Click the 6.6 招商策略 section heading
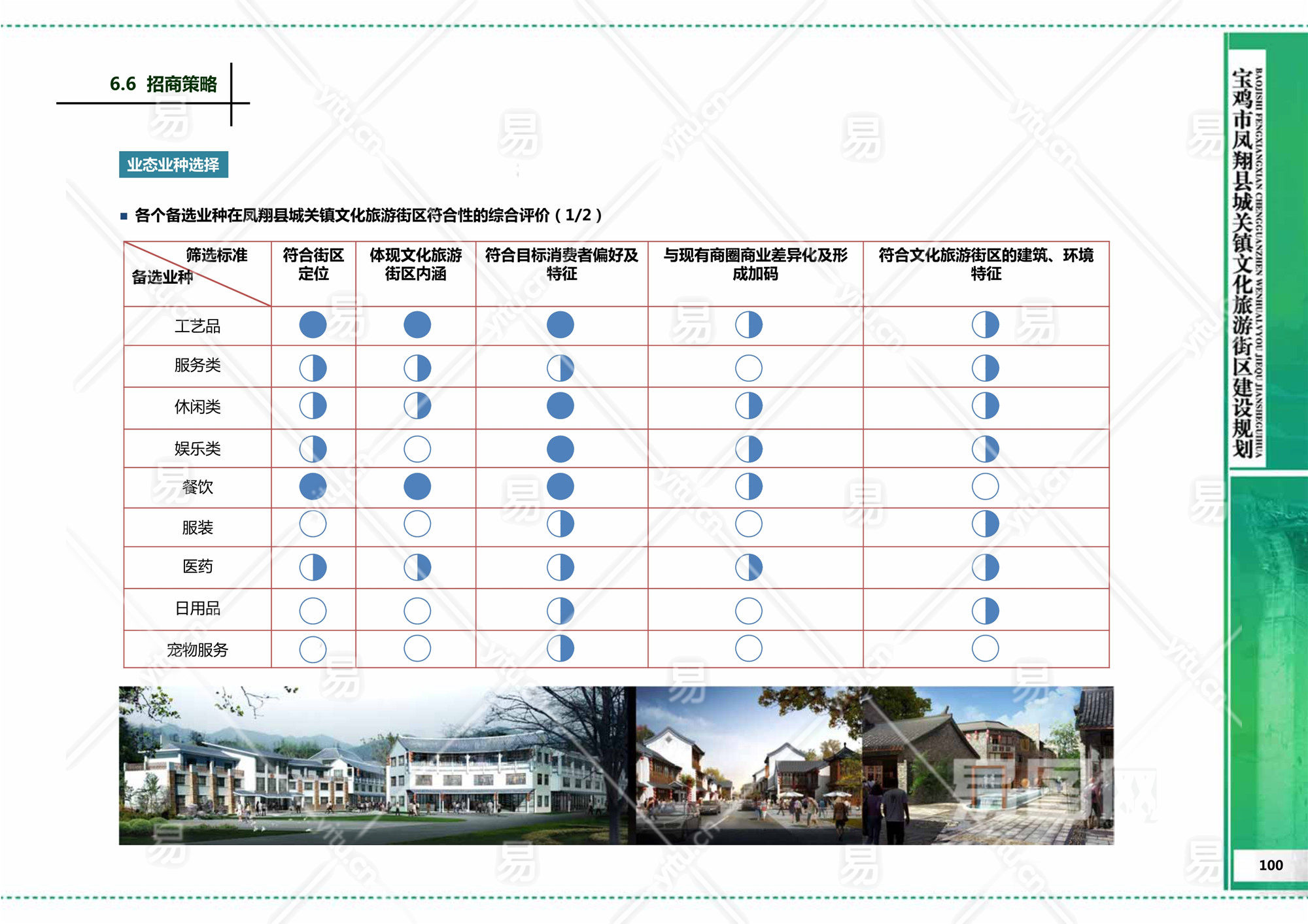 coord(163,84)
